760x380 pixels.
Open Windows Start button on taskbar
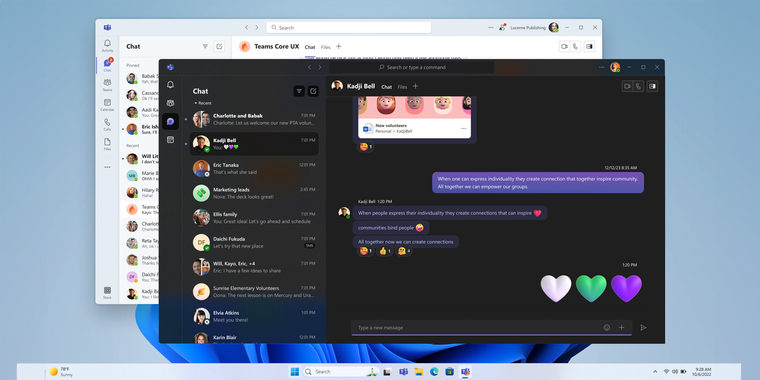(295, 372)
